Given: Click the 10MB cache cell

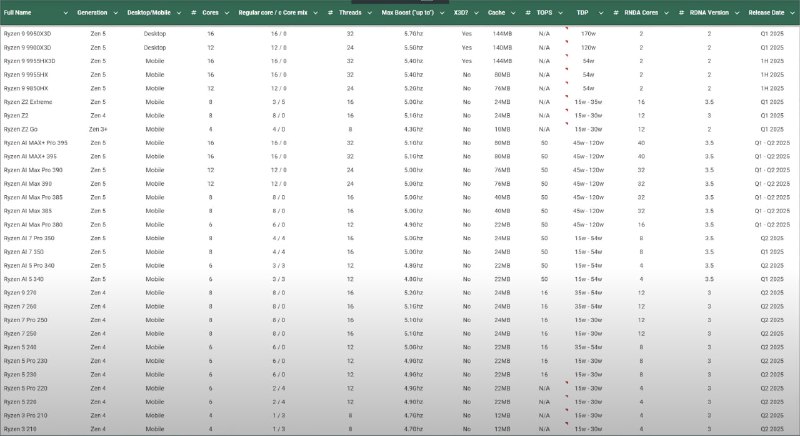Looking at the screenshot, I should pyautogui.click(x=502, y=130).
